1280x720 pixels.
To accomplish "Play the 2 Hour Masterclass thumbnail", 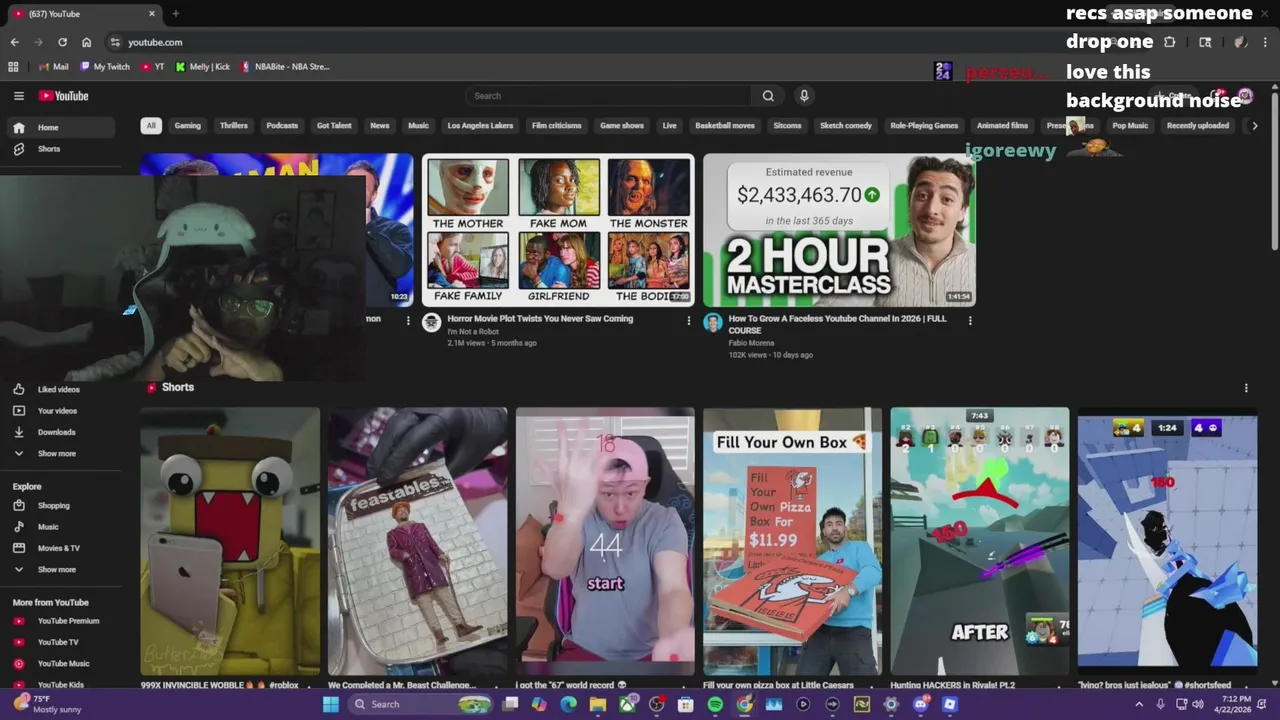I will pyautogui.click(x=839, y=230).
